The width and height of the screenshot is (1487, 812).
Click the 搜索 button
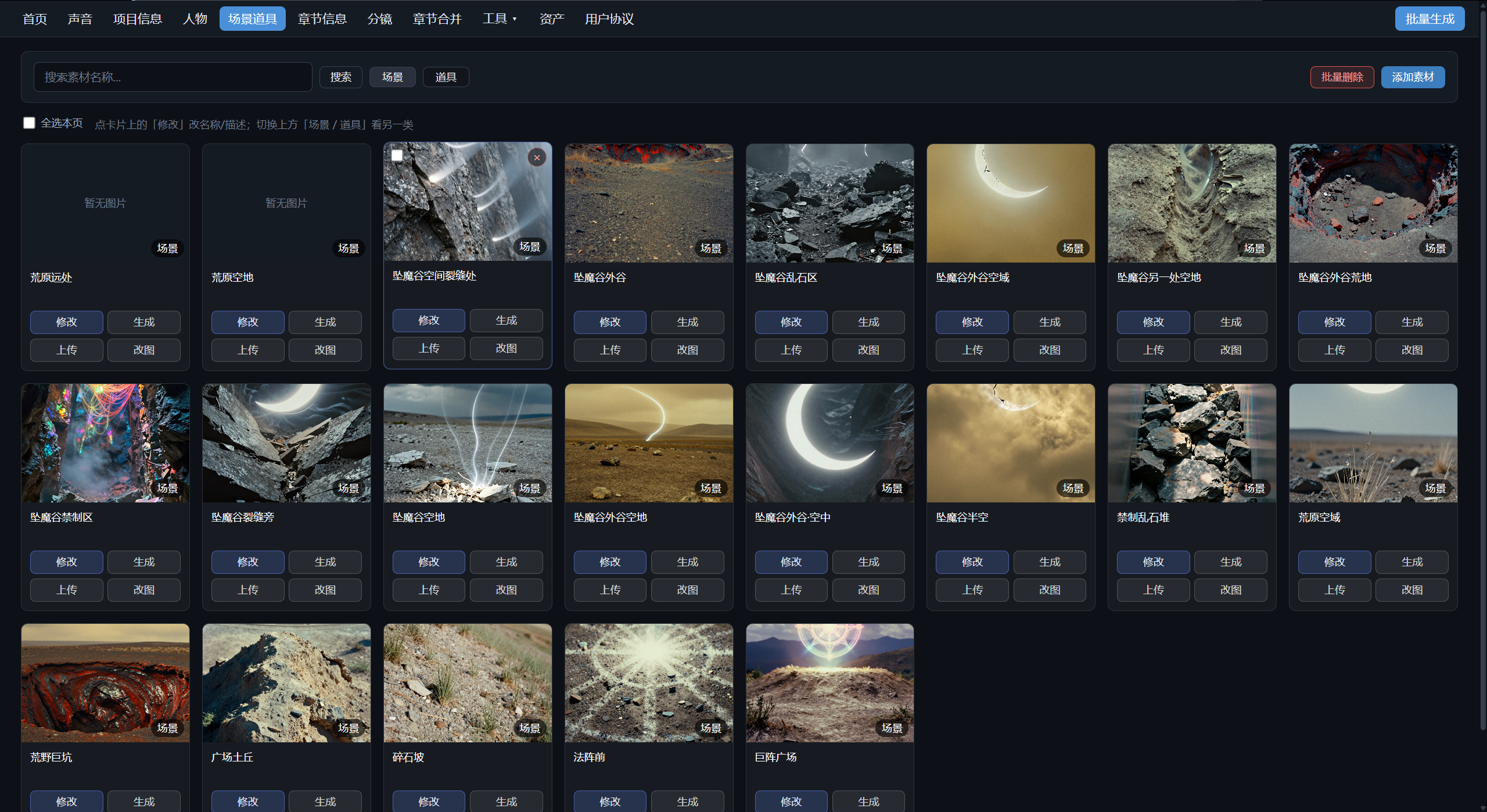(x=341, y=77)
